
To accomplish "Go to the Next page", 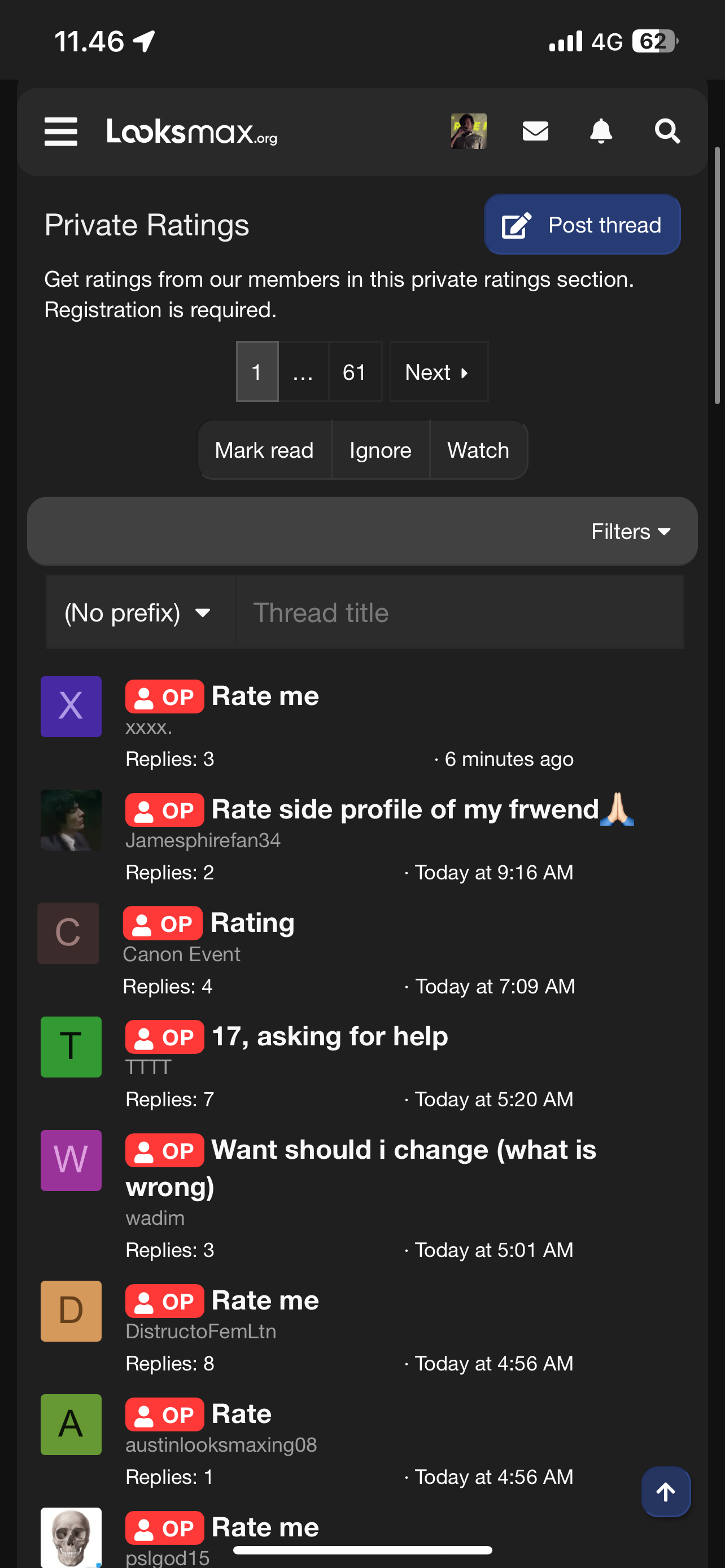I will coord(438,372).
